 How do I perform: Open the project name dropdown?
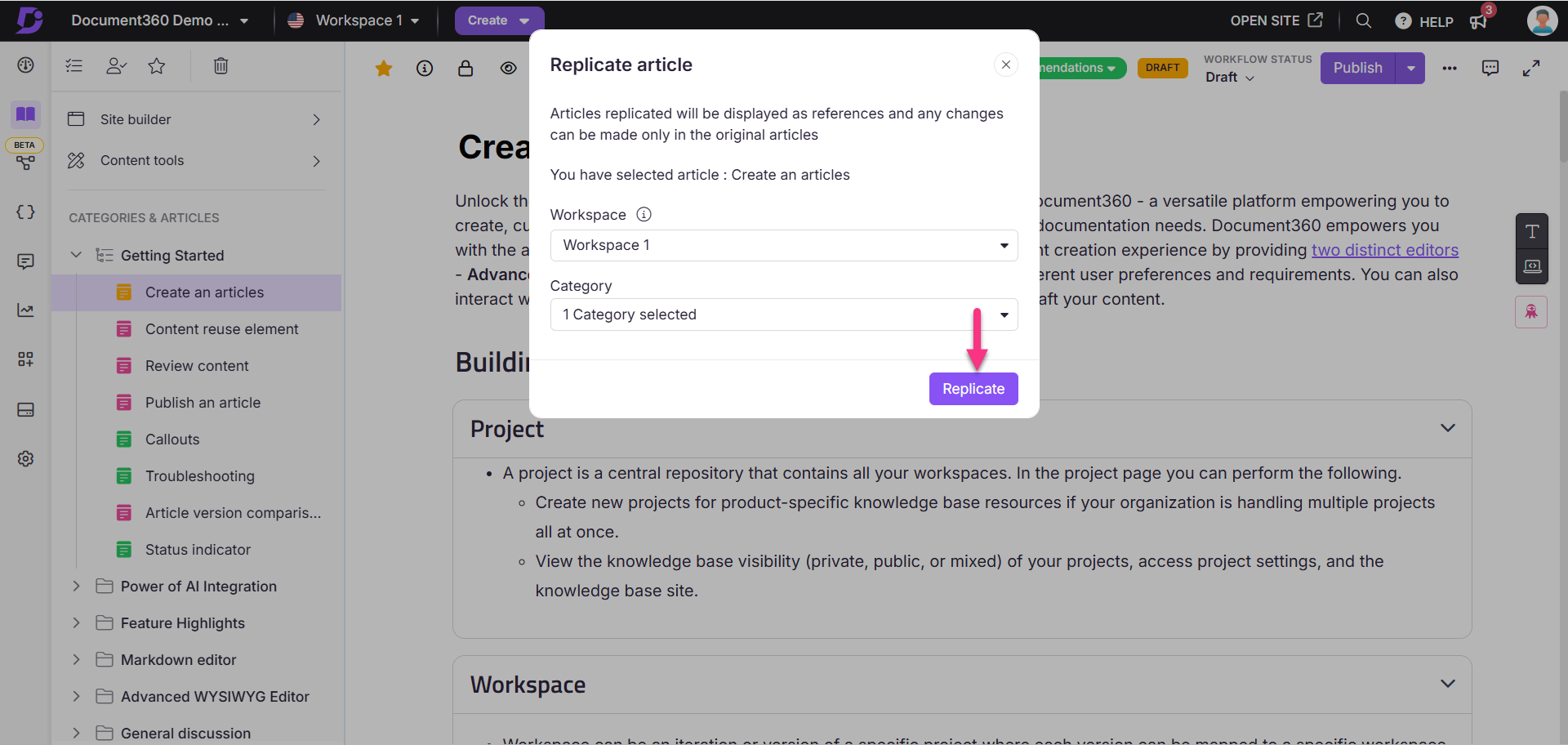[x=160, y=20]
